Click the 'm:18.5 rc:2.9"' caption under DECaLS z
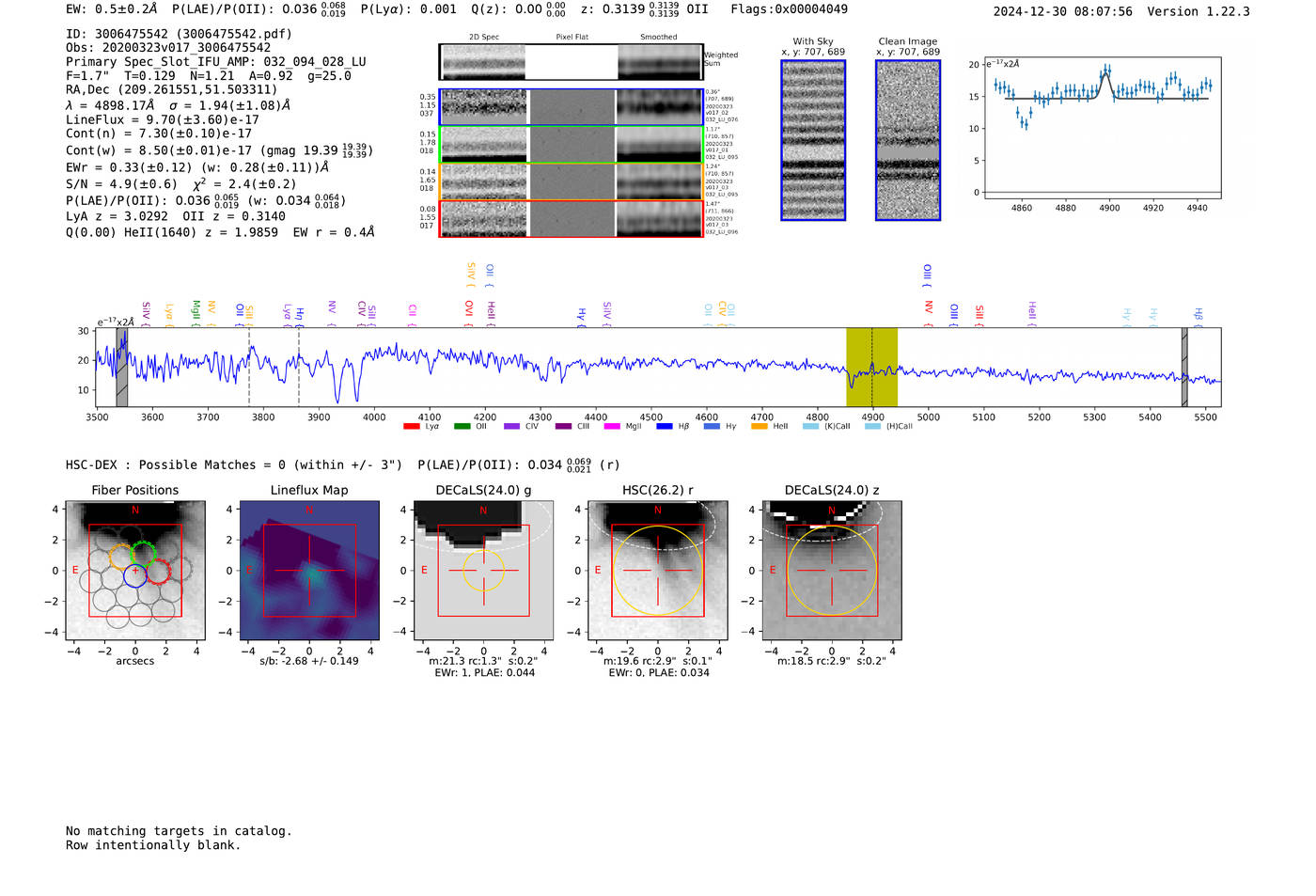The height and width of the screenshot is (896, 1316). (x=831, y=661)
